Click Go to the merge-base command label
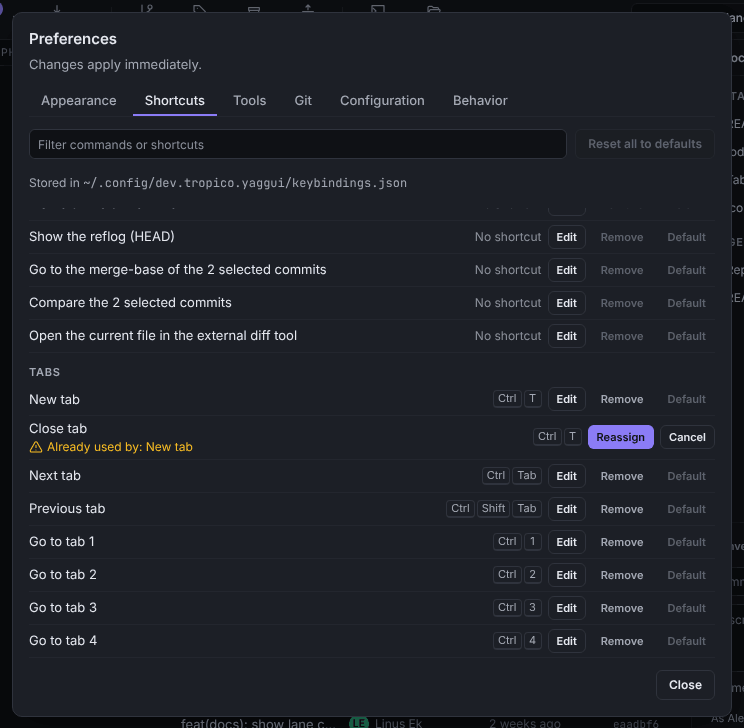 pyautogui.click(x=177, y=270)
